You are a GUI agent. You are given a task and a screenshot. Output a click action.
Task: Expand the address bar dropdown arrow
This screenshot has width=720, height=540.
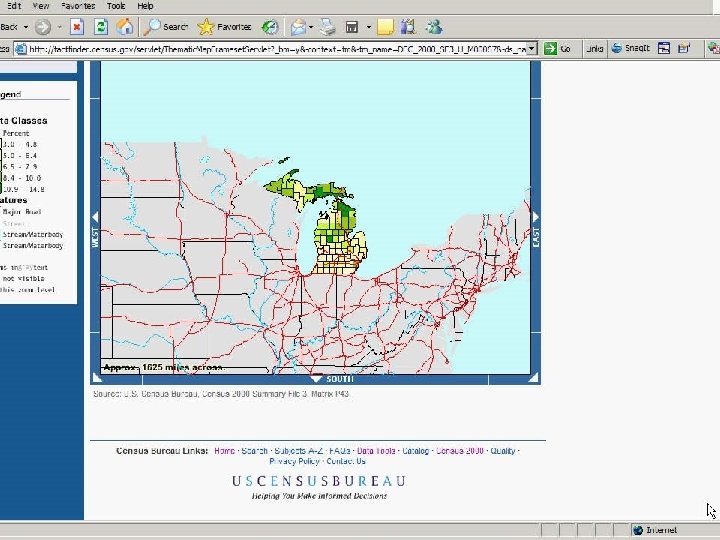coord(532,49)
